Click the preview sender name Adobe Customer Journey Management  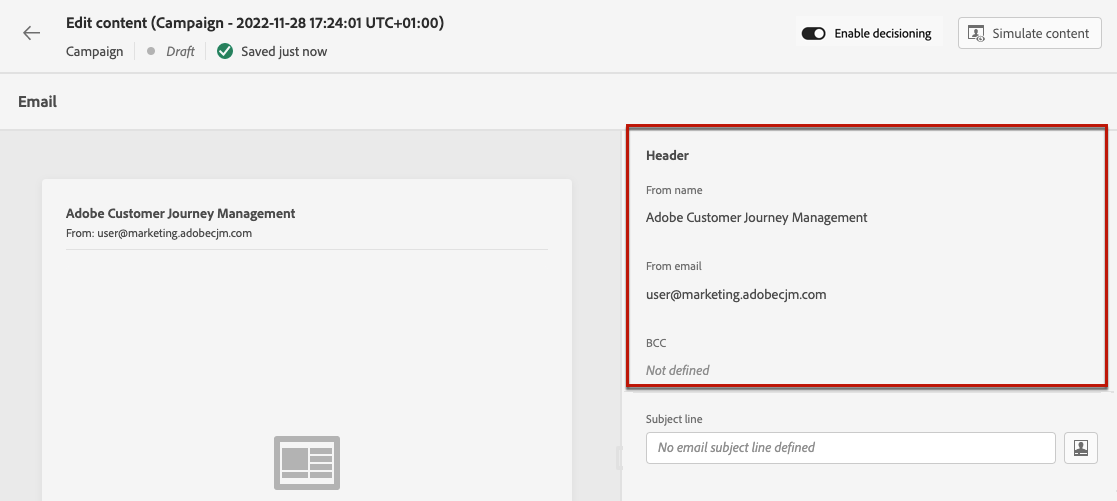[x=180, y=213]
